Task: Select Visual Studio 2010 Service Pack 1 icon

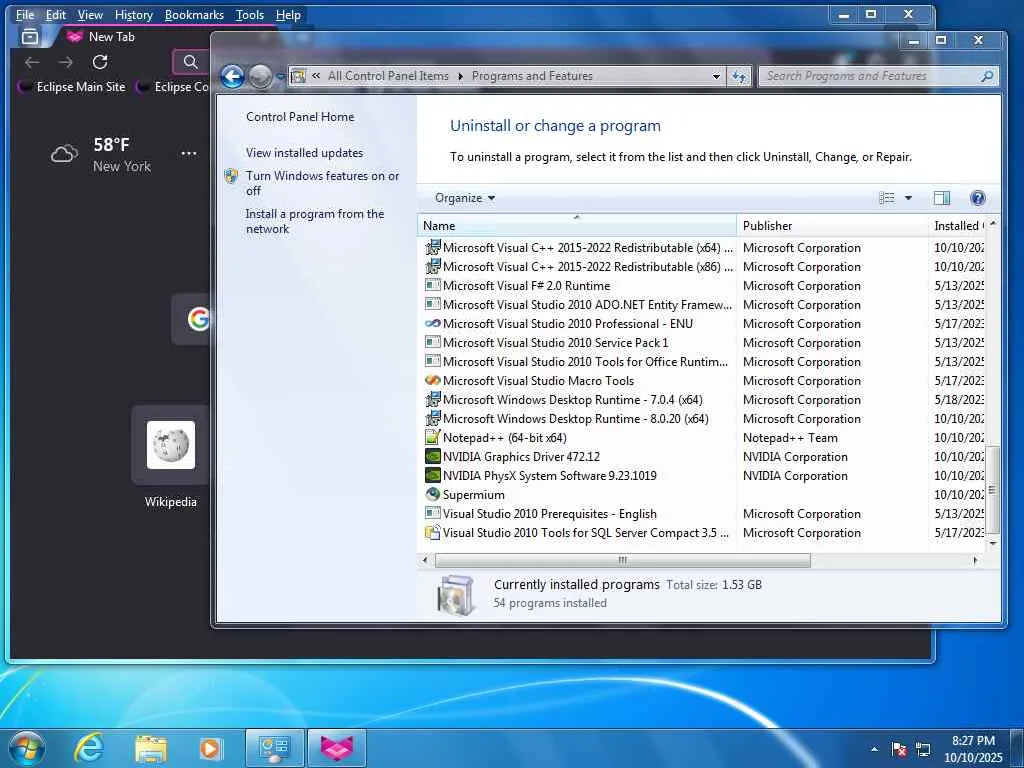Action: click(432, 342)
